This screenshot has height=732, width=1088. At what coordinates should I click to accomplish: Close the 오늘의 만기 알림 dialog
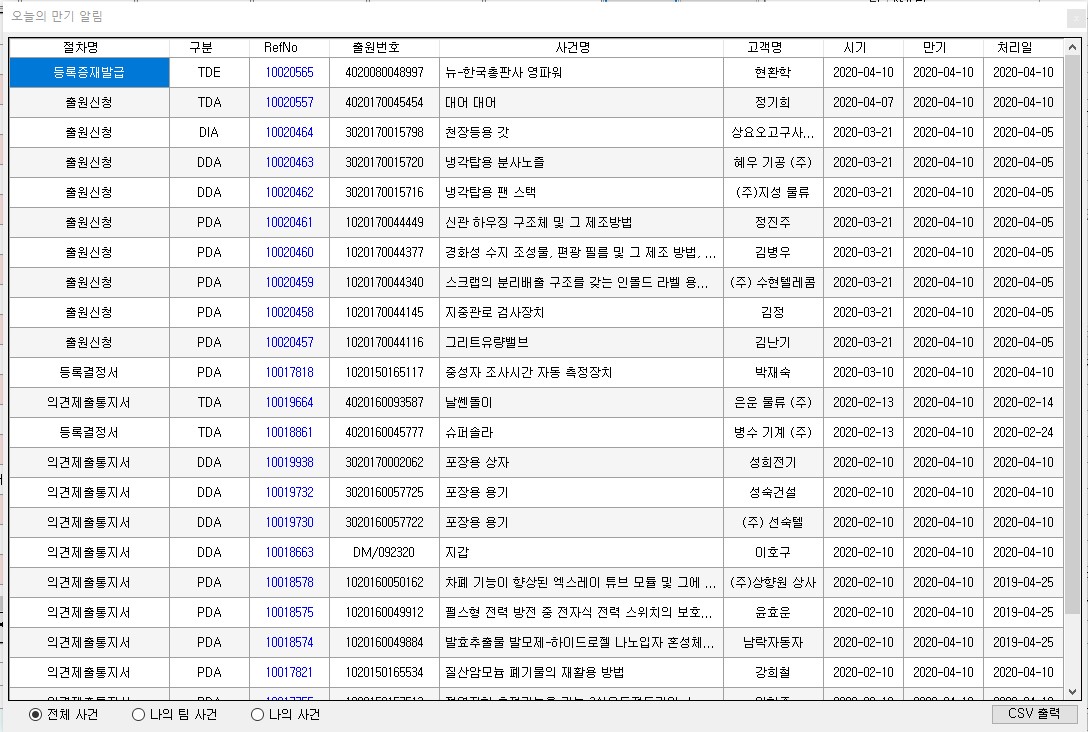(1076, 17)
